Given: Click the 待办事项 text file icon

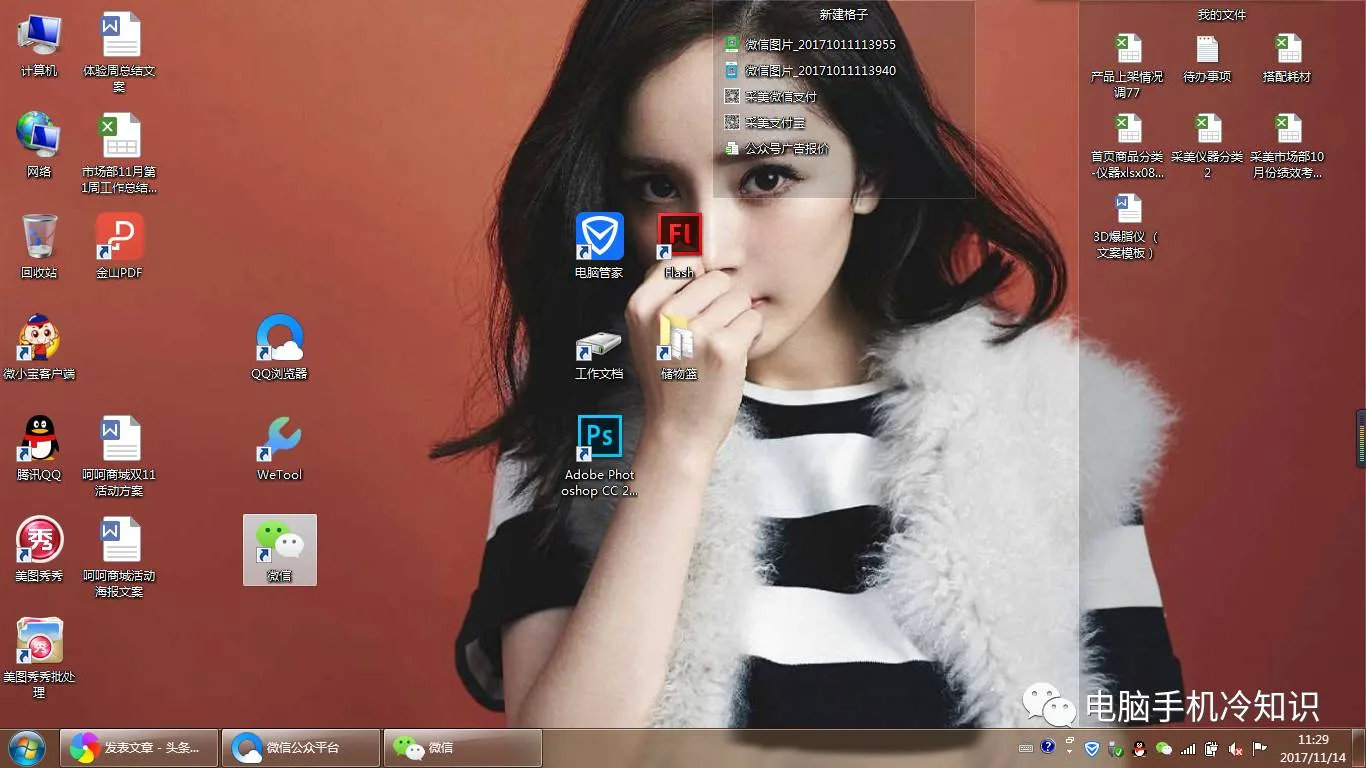Looking at the screenshot, I should (x=1207, y=58).
